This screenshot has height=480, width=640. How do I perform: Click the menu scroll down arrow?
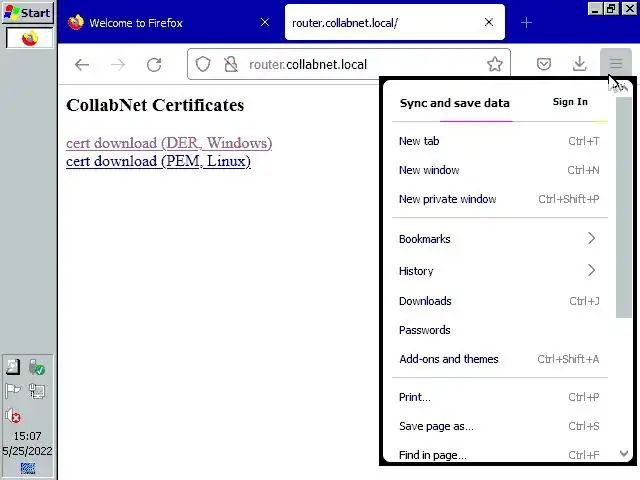pyautogui.click(x=624, y=453)
